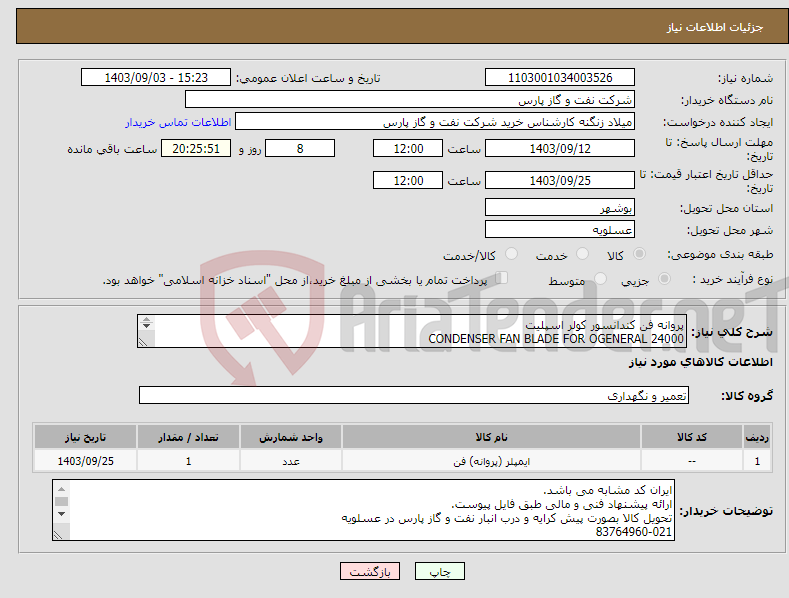
Task: Click the تعداد / مقدار column header
Action: pos(188,437)
